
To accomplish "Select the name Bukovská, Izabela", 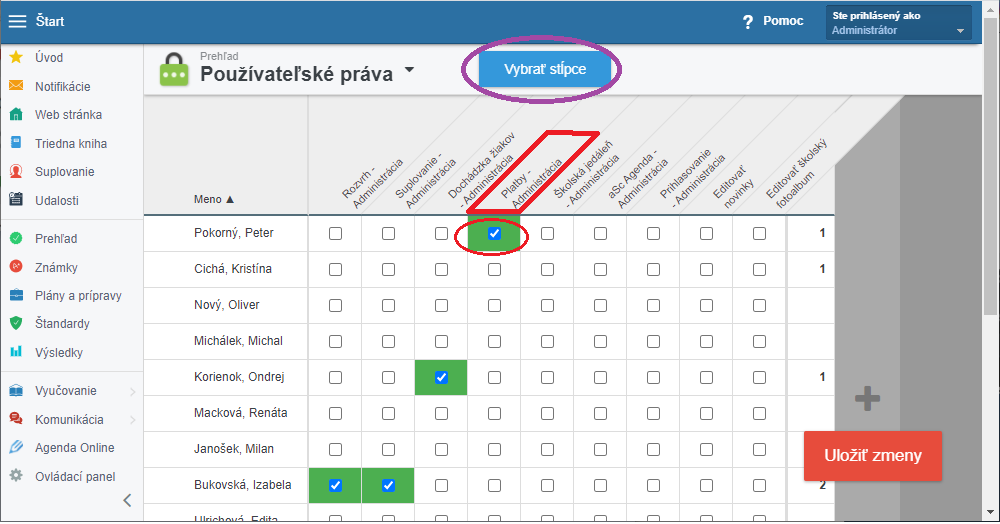I will click(242, 485).
